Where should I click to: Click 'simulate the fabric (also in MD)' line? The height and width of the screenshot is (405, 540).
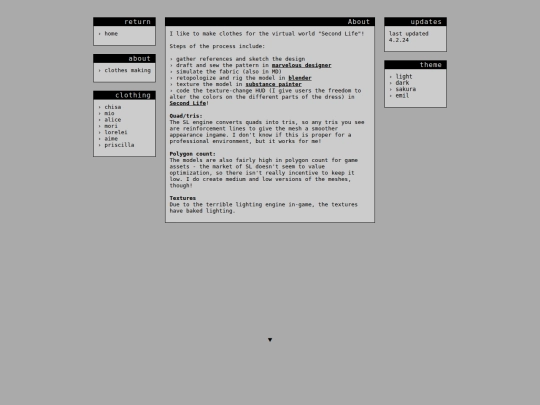(x=229, y=72)
